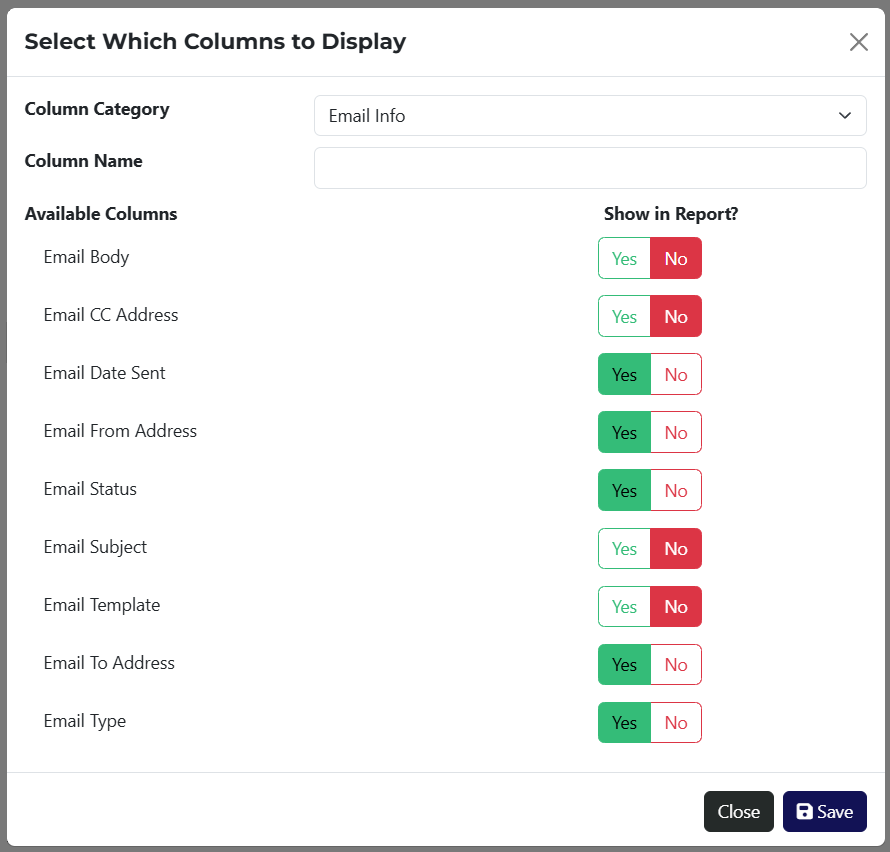Click the Save button with disk icon
The width and height of the screenshot is (890, 852).
point(824,811)
